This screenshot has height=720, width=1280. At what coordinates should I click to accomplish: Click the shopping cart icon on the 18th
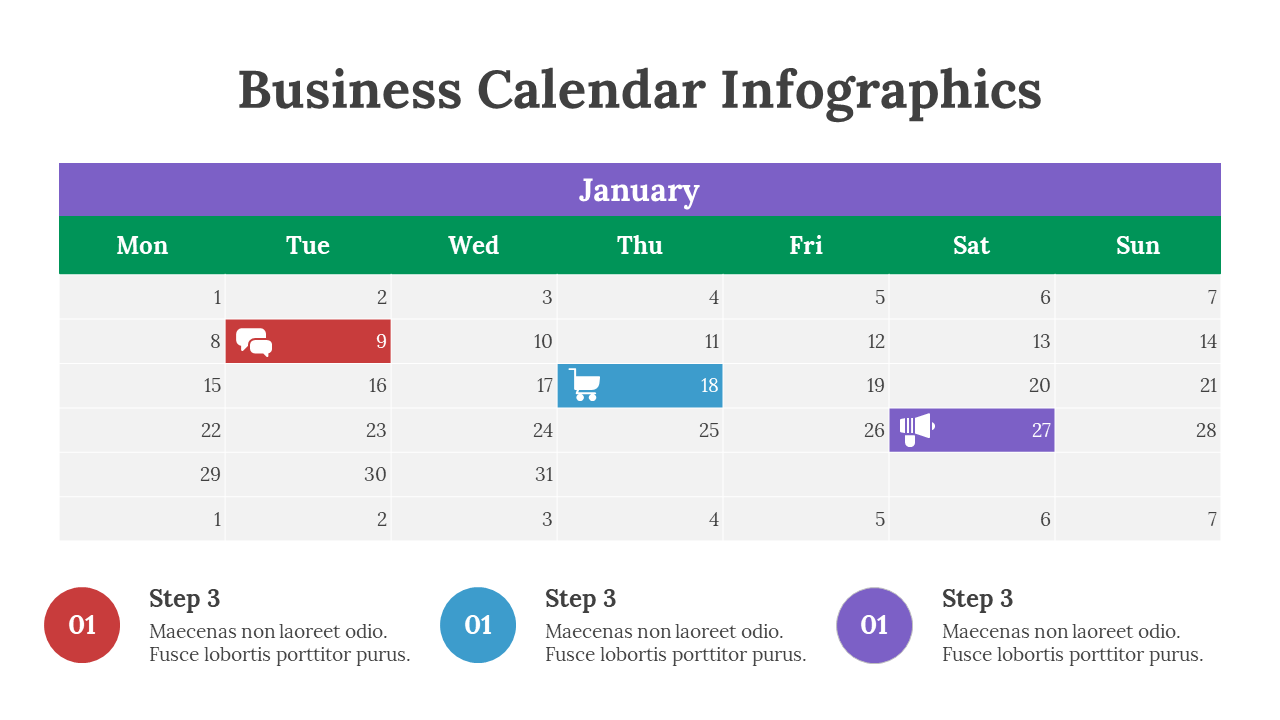click(585, 385)
